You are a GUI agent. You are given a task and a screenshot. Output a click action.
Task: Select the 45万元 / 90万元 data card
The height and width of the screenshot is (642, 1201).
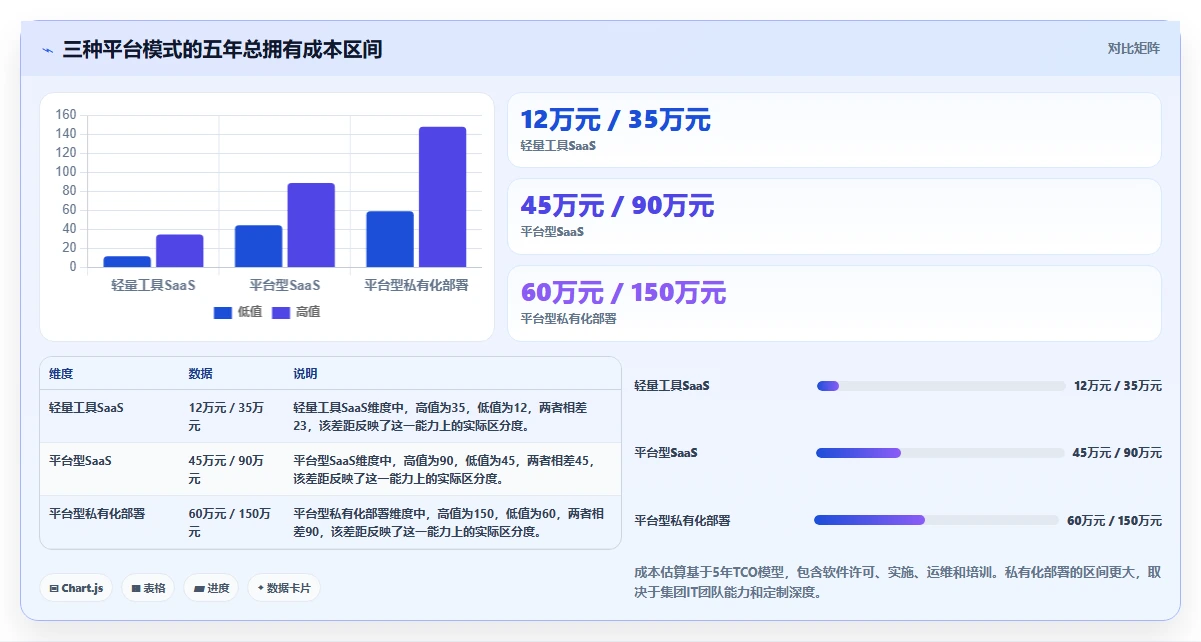pyautogui.click(x=834, y=216)
